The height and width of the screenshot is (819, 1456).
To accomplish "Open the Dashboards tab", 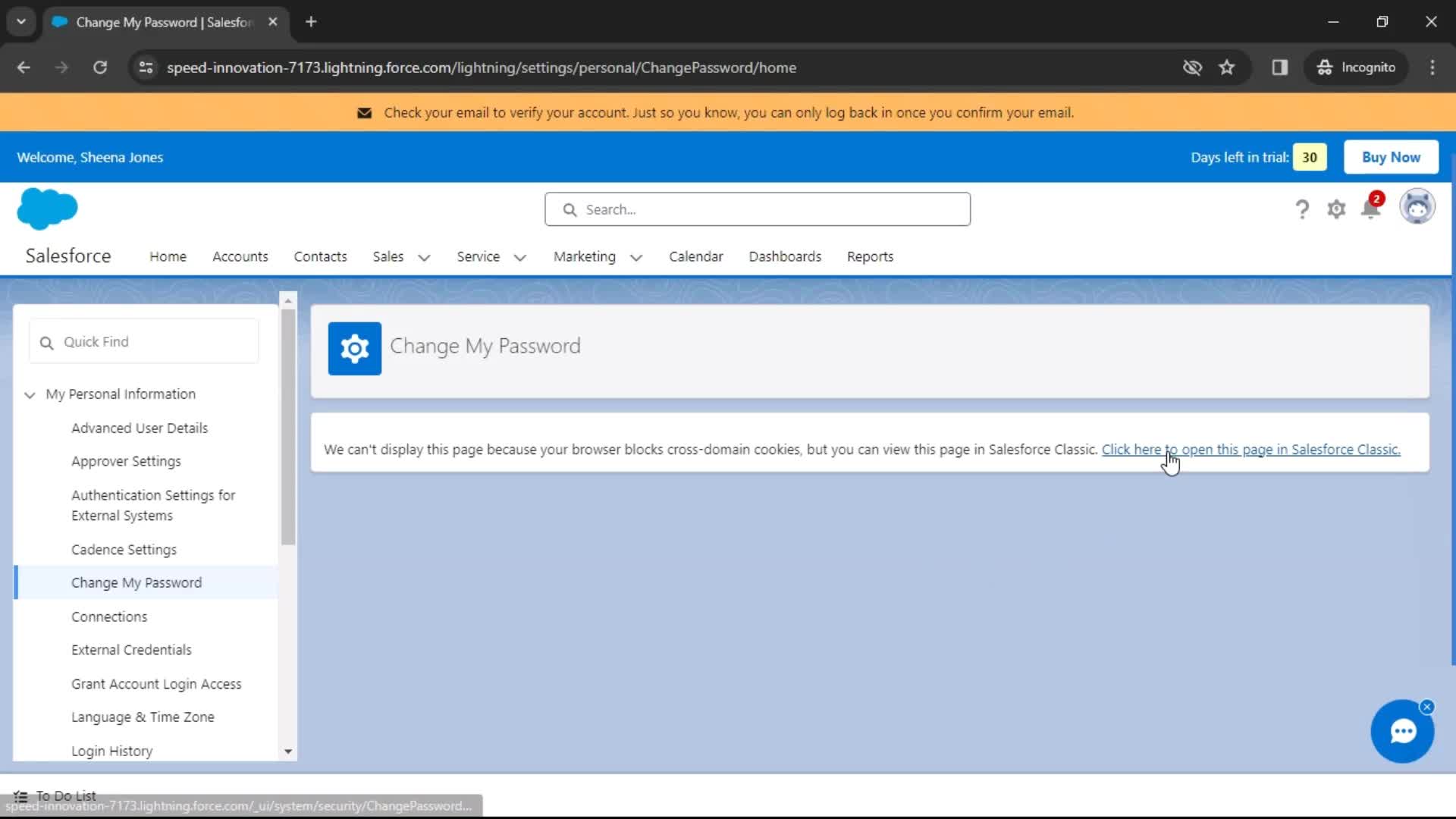I will pos(785,256).
